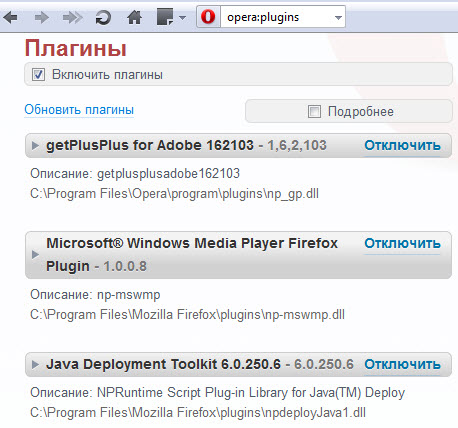Click the Fast Forward double-arrow button
The height and width of the screenshot is (428, 458).
tap(72, 17)
